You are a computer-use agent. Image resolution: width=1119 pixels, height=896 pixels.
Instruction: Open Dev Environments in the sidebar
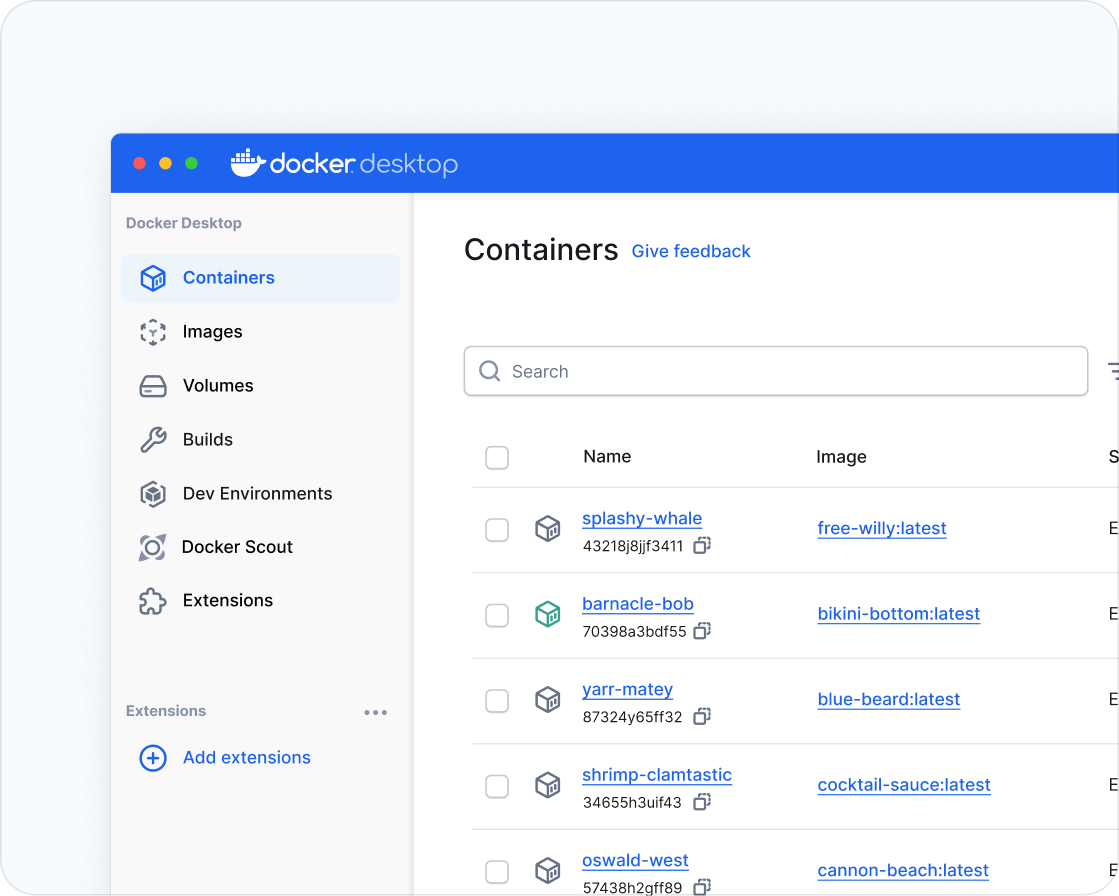pyautogui.click(x=257, y=494)
